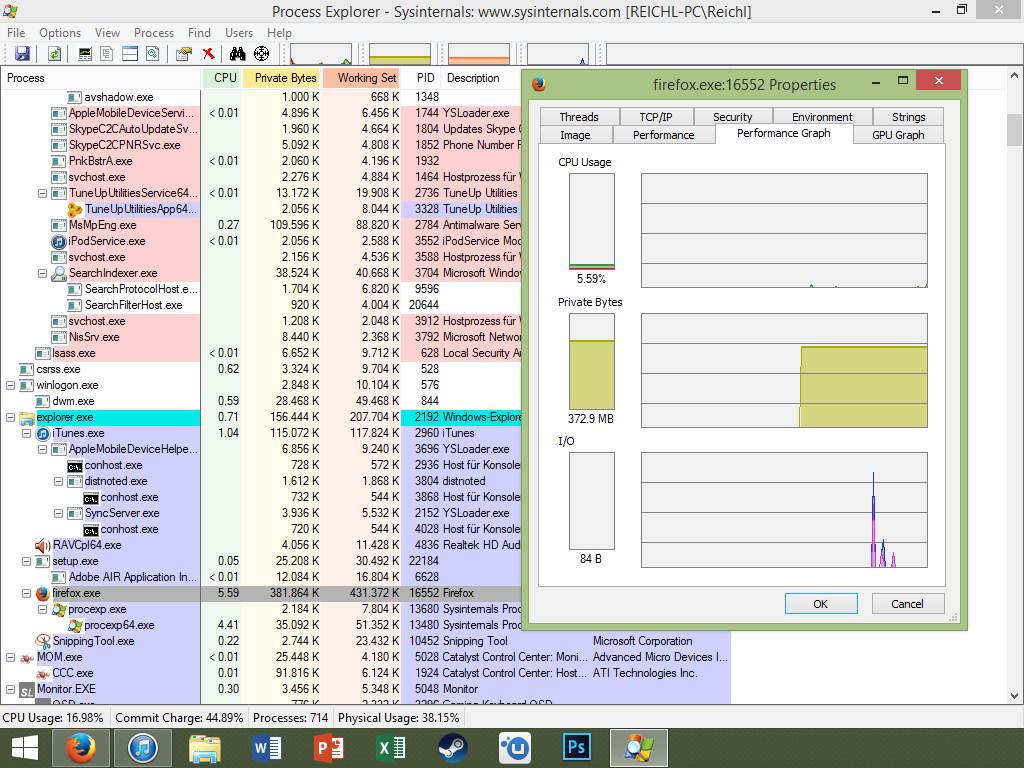The image size is (1024, 768).
Task: Click the toolbar orange physical memory graph
Action: tap(479, 54)
